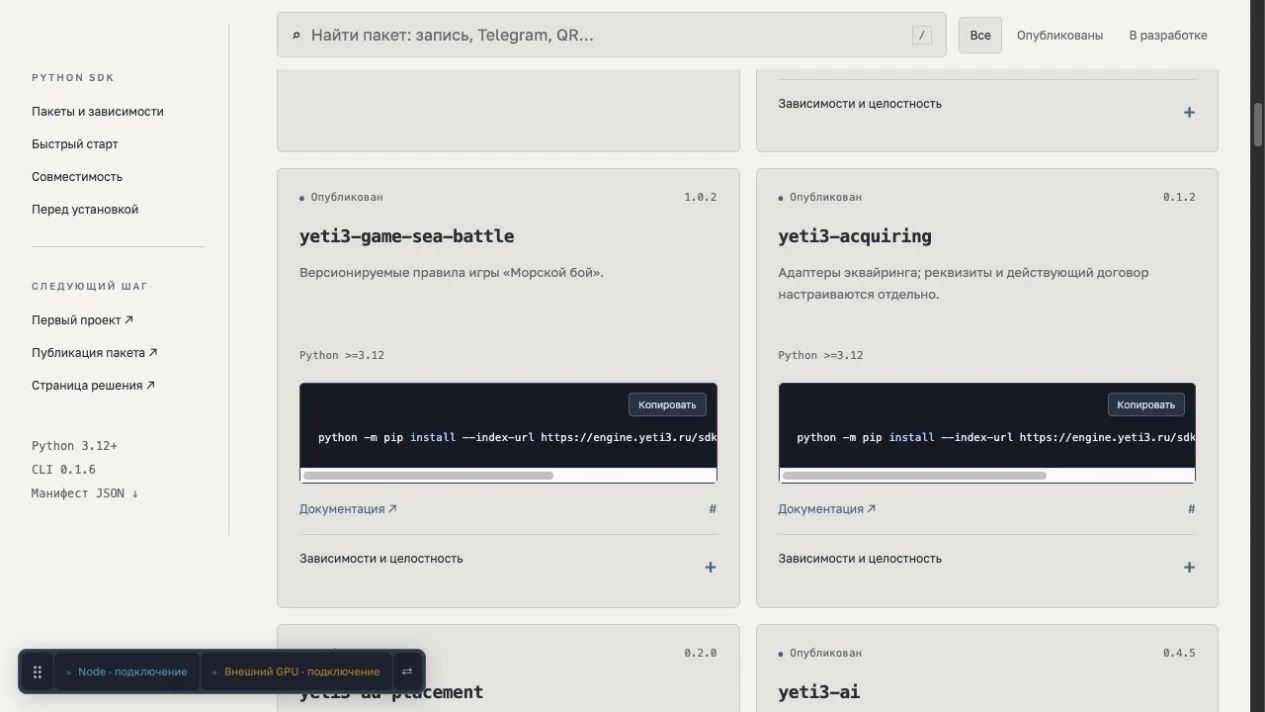The width and height of the screenshot is (1265, 712).
Task: Click 'Python 3.12+' text in sidebar
Action: coord(74,446)
